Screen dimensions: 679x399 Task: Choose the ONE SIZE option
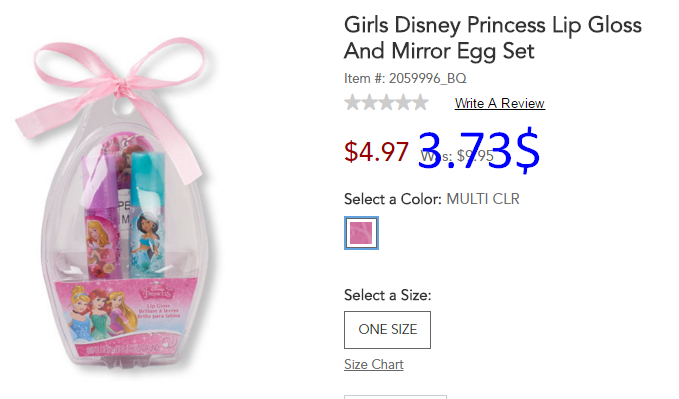(x=388, y=330)
